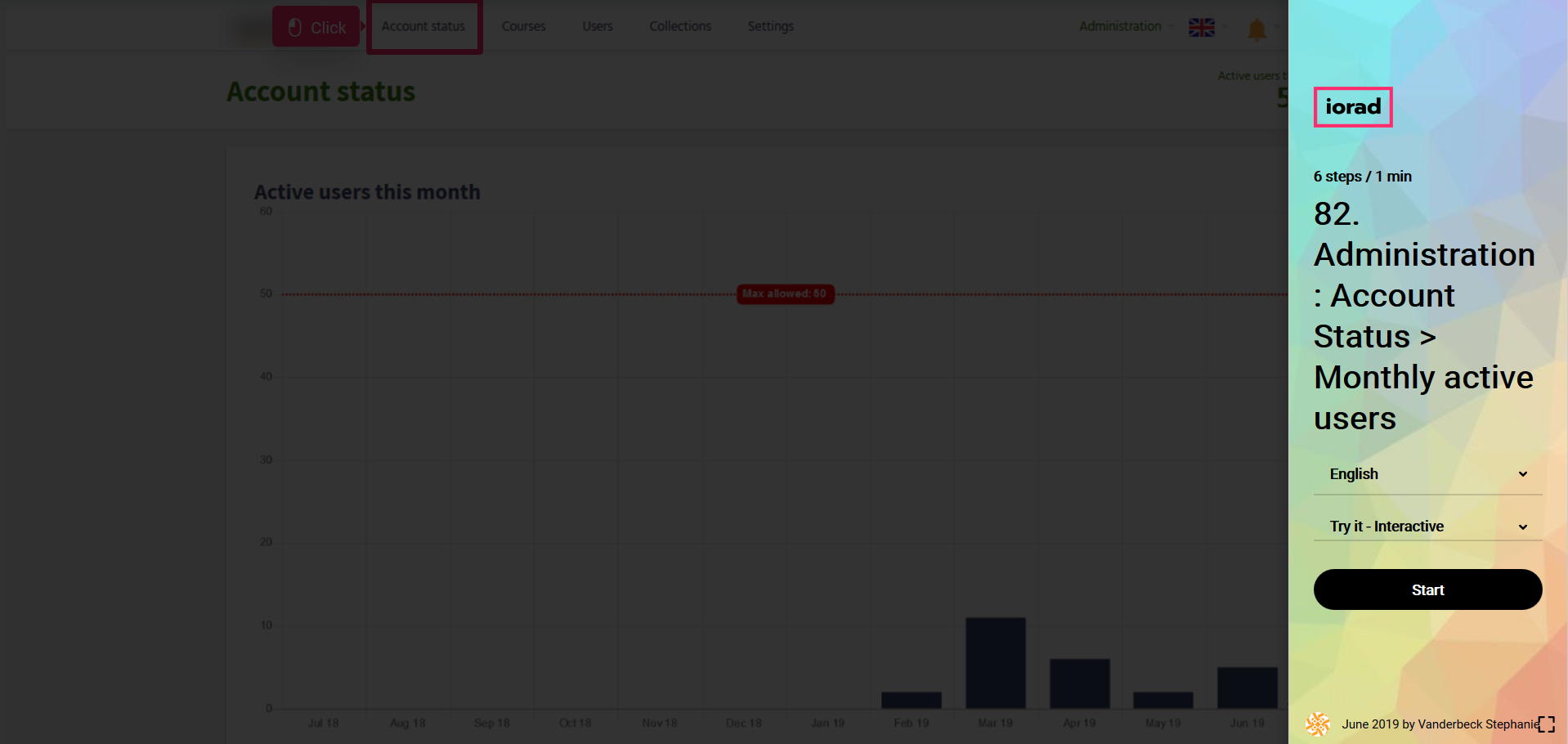Click the notification bell icon
Viewport: 1568px width, 744px height.
coord(1257,30)
